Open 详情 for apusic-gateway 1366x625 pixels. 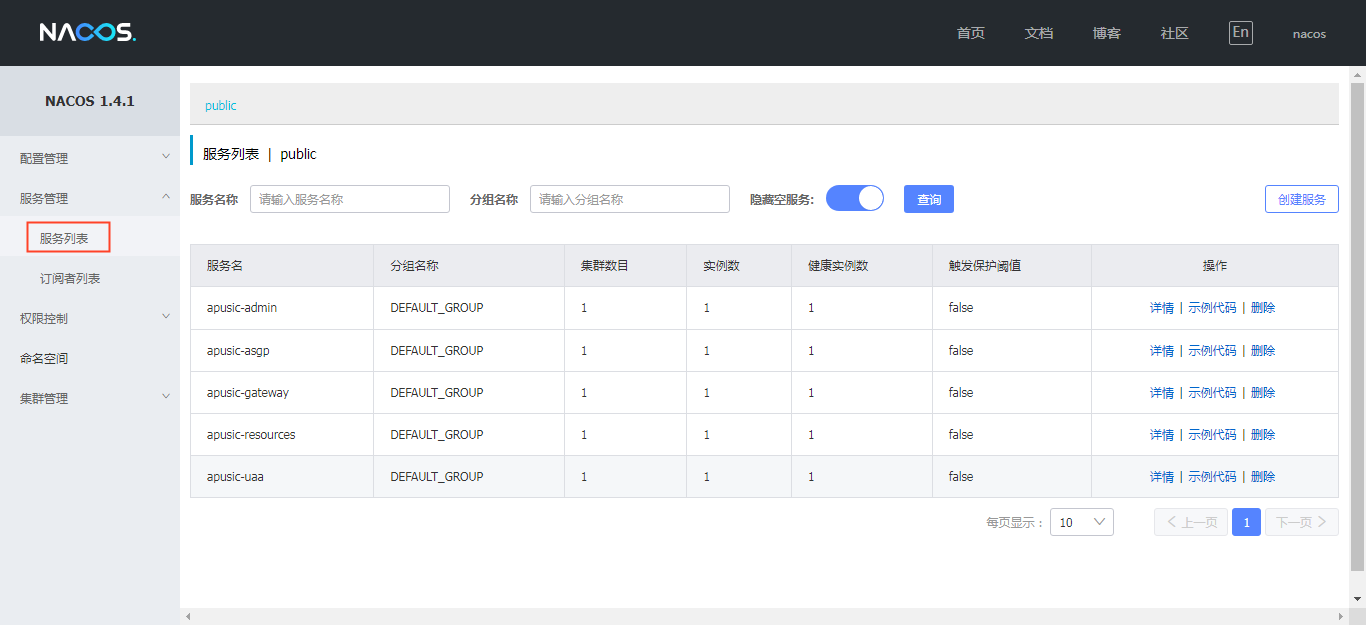1162,393
